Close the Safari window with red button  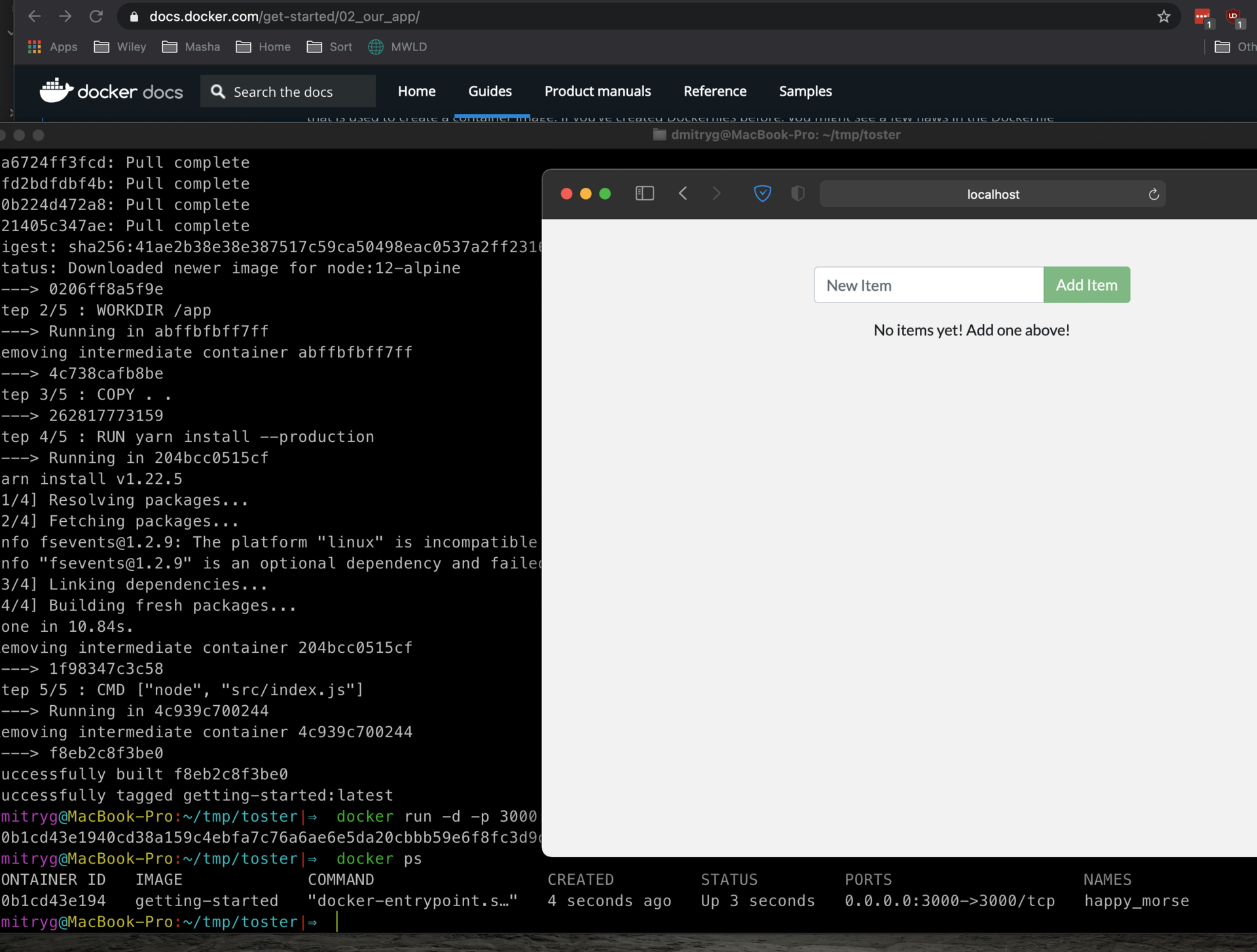click(x=567, y=193)
